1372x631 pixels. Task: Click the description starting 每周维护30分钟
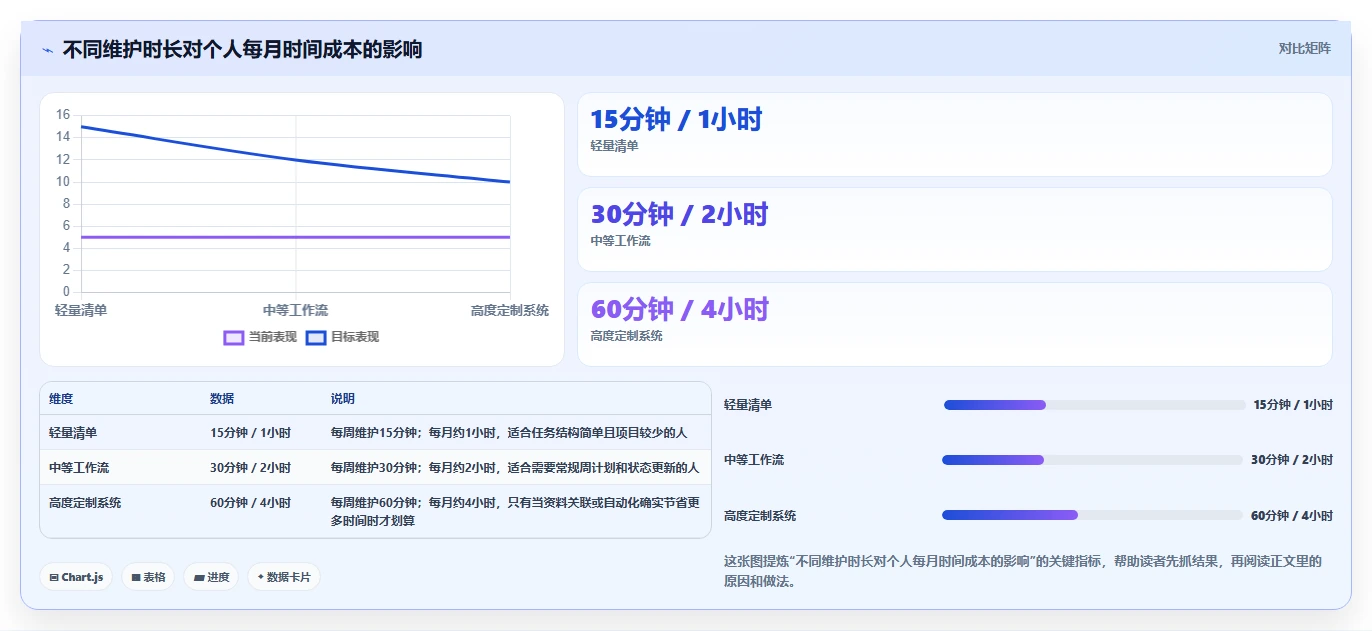515,468
